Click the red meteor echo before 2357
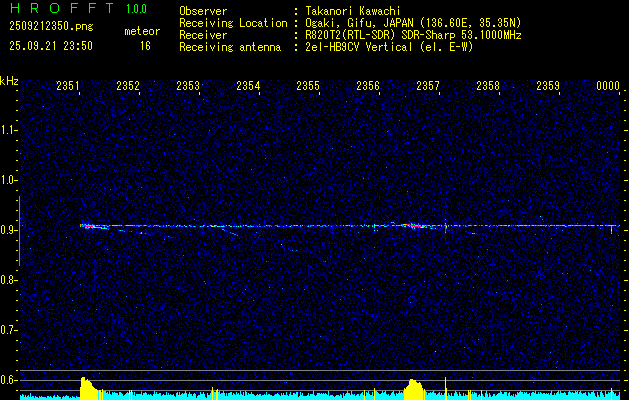The width and height of the screenshot is (629, 400). [413, 226]
